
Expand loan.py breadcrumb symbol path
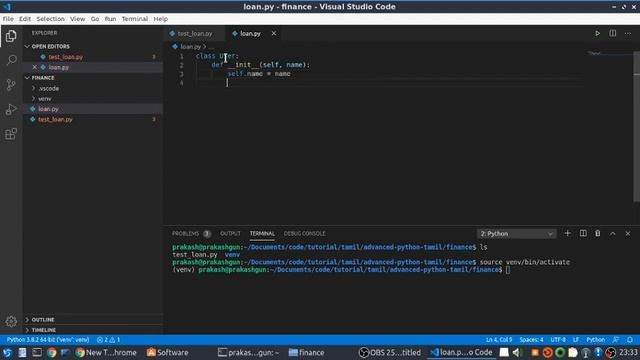point(211,47)
